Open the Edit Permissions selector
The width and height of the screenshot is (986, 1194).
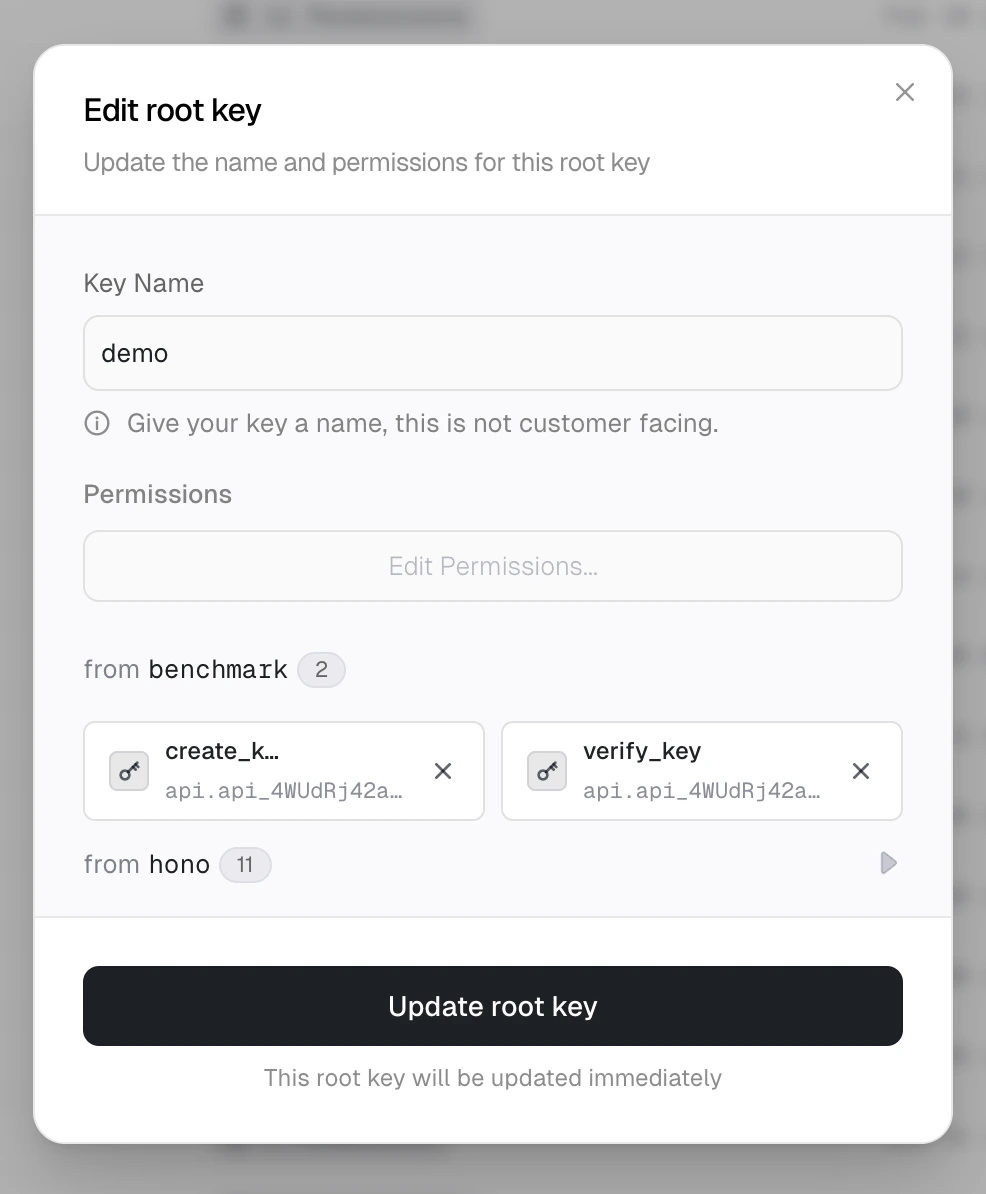492,566
